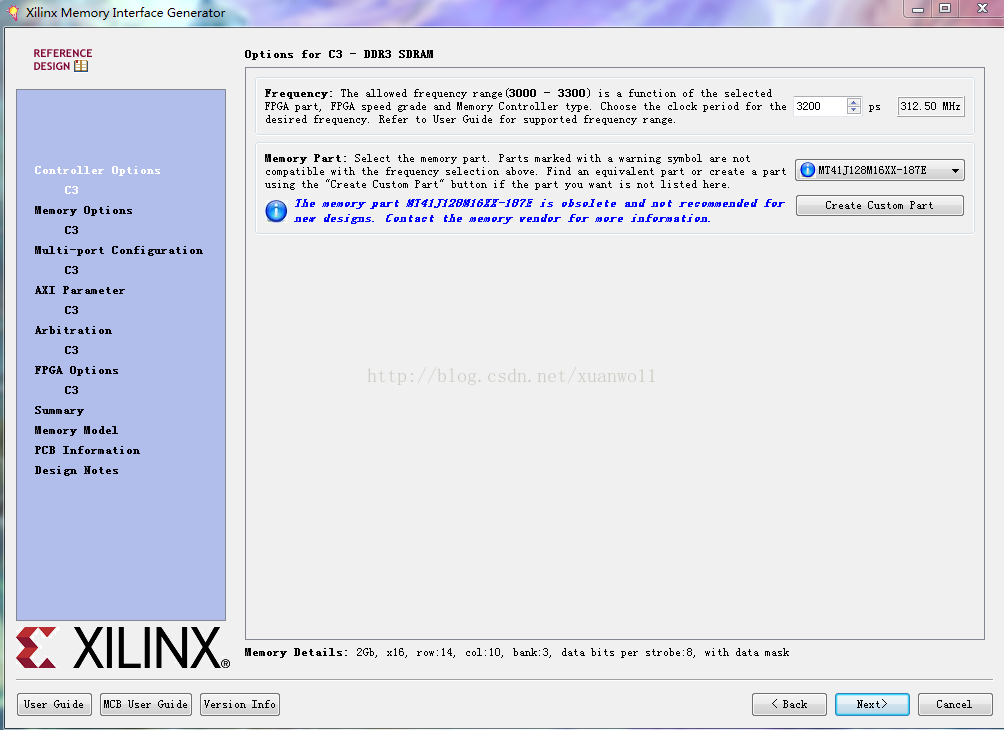Select Multi-port Configuration in the sidebar
This screenshot has width=1004, height=730.
(118, 250)
